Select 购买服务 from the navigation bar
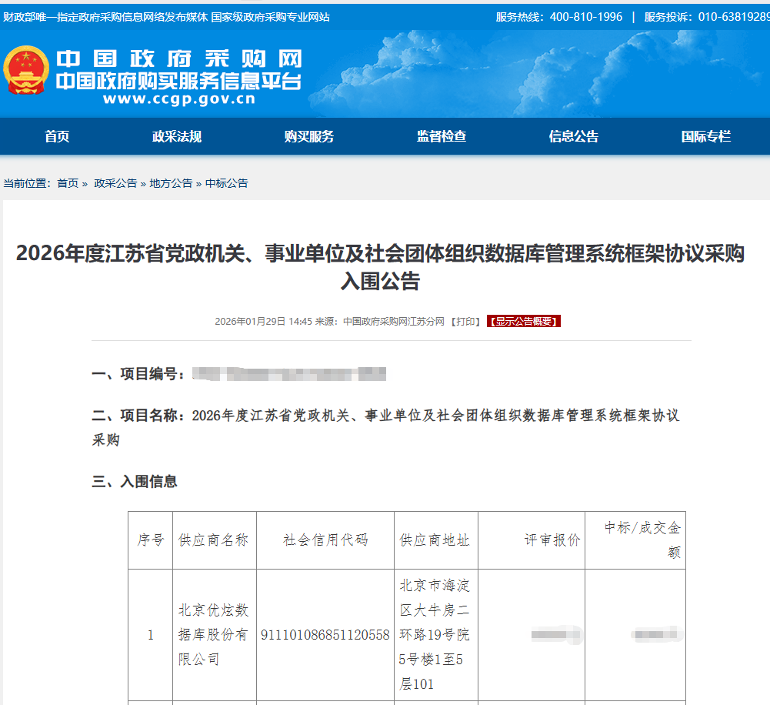This screenshot has height=706, width=770. [x=309, y=137]
